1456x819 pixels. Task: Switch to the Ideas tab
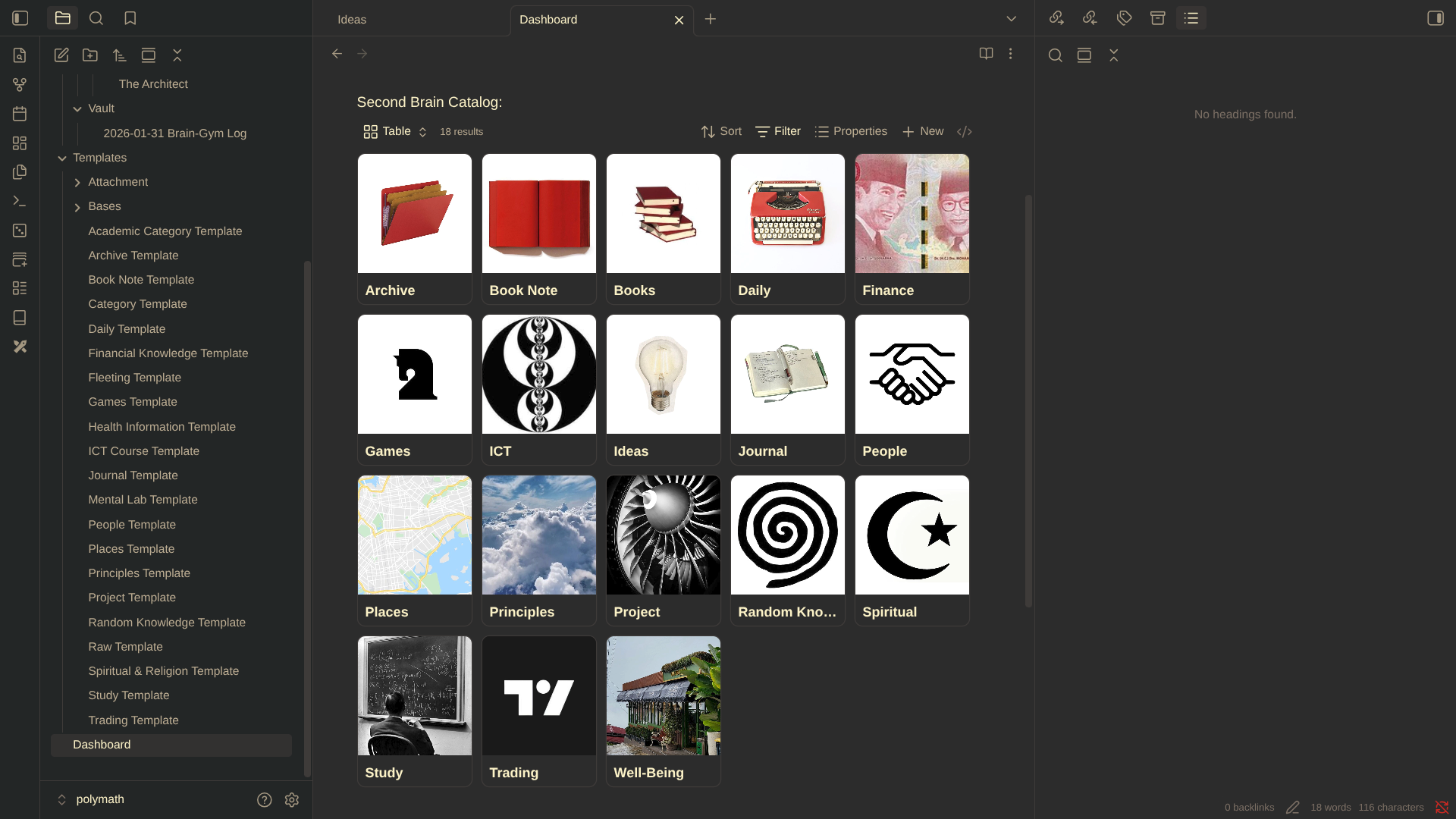click(x=352, y=20)
